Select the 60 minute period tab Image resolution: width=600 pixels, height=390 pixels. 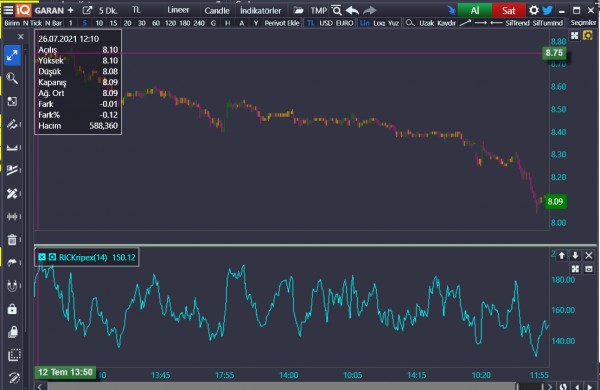coord(156,23)
